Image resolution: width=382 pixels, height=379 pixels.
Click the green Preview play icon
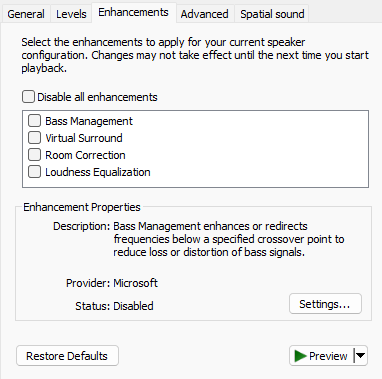[x=300, y=356]
